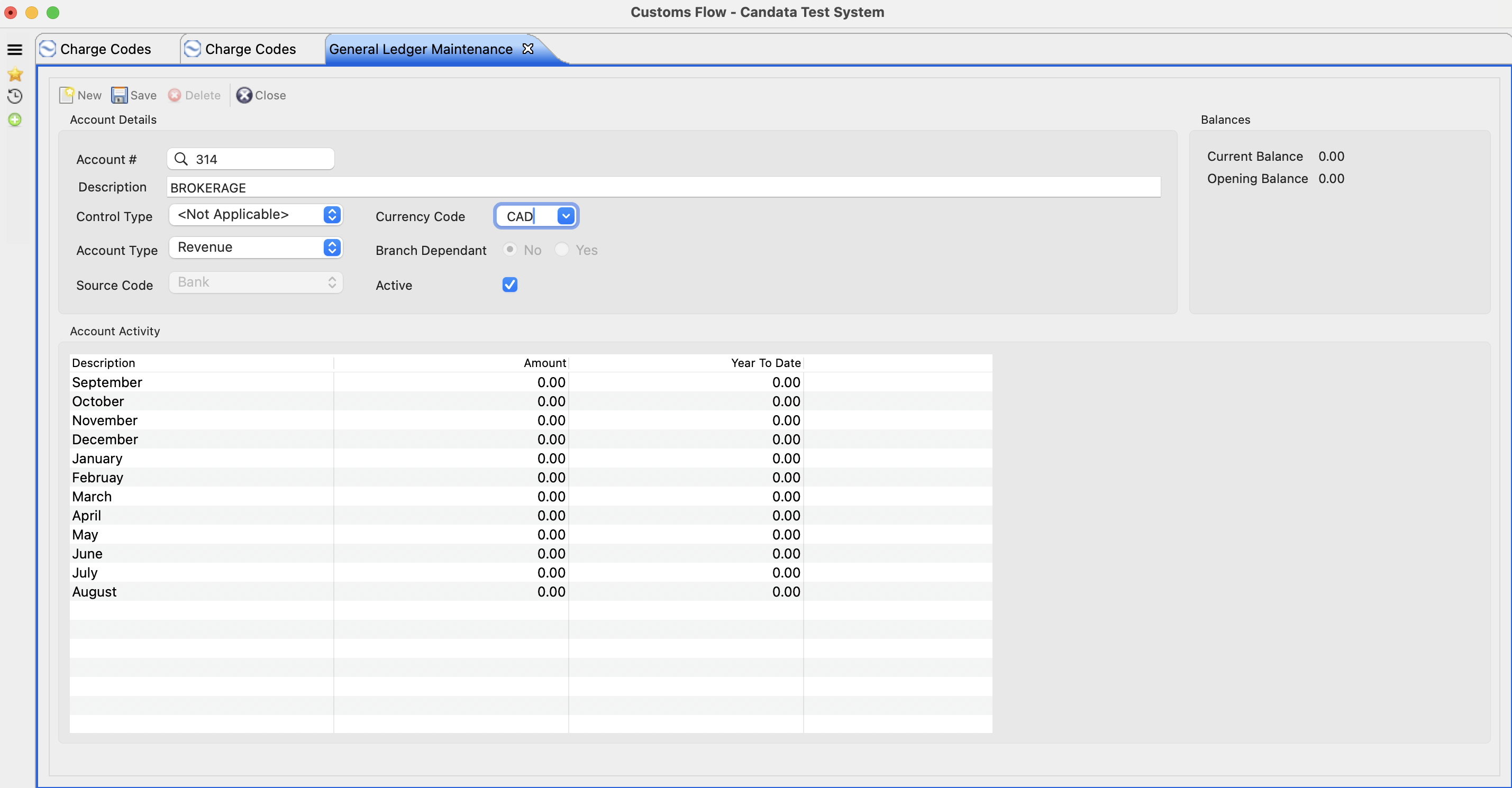
Task: Select the June row
Action: pyautogui.click(x=531, y=554)
